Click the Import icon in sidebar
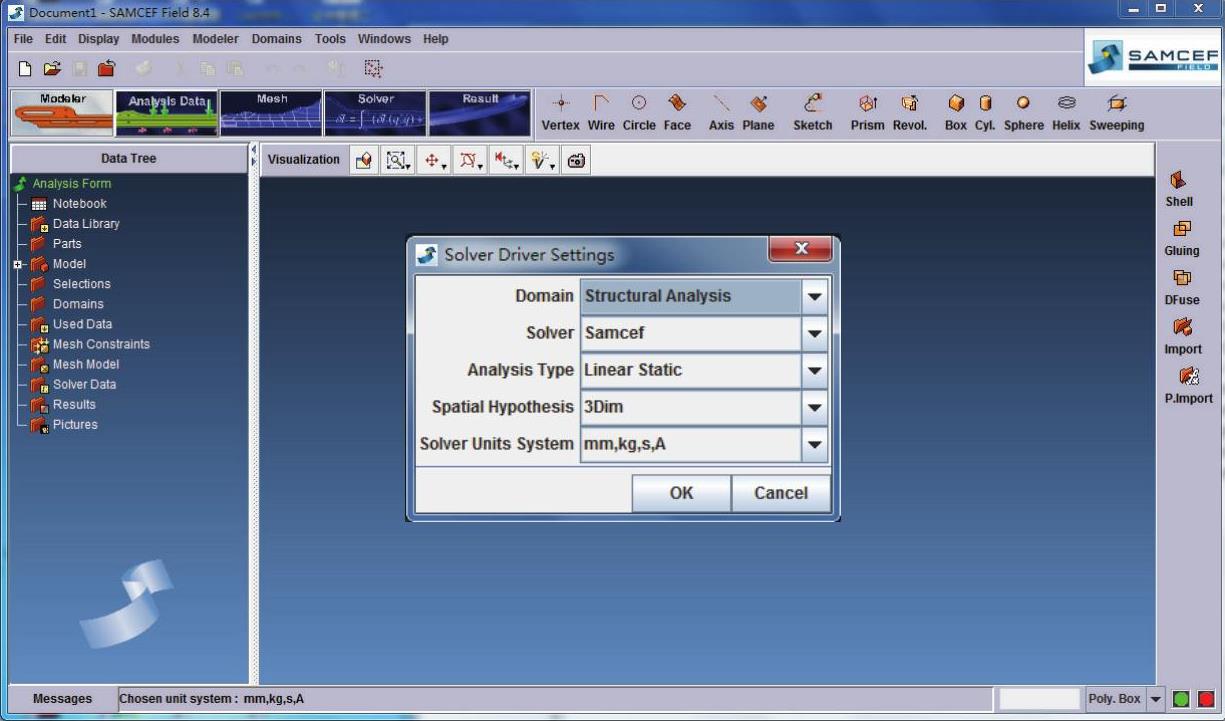The height and width of the screenshot is (721, 1225). tap(1182, 335)
